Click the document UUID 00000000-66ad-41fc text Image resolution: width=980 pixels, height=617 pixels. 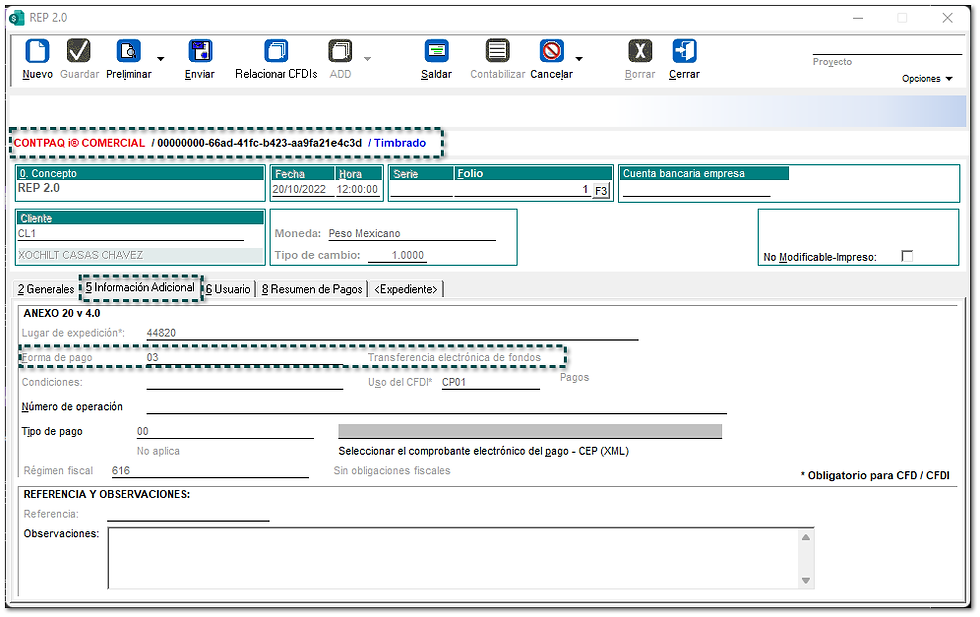coord(259,143)
